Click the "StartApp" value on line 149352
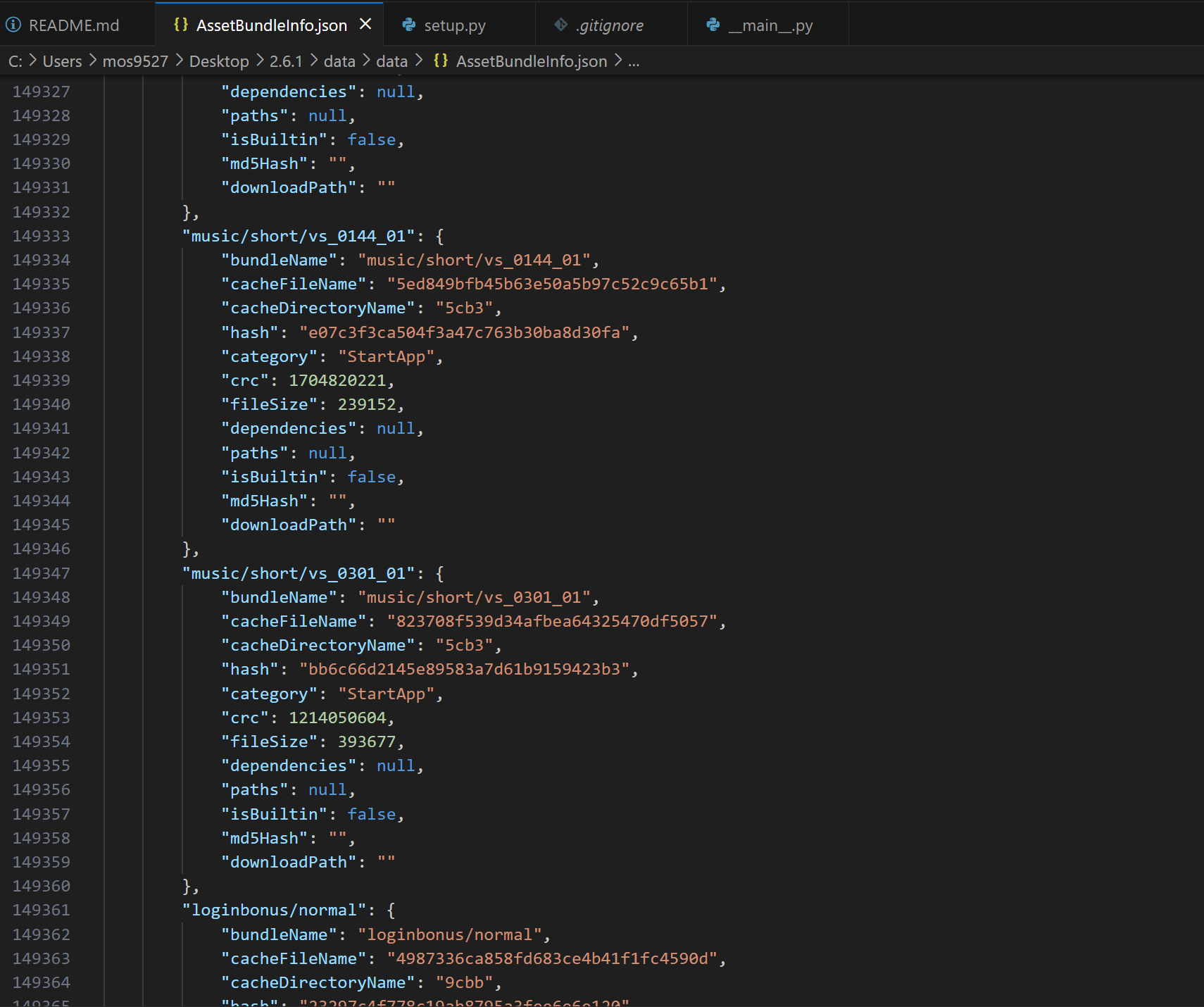 [x=387, y=694]
